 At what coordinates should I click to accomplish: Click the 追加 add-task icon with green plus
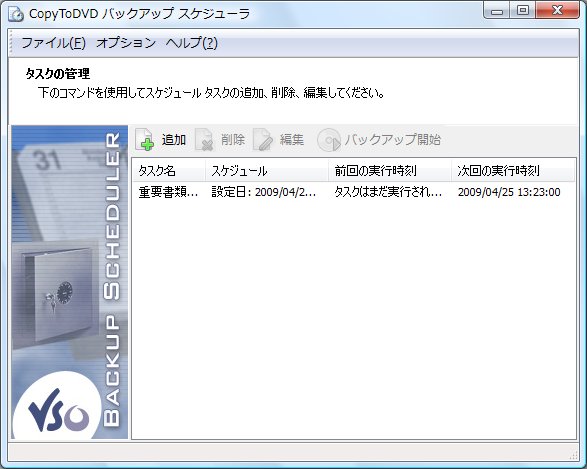(145, 140)
